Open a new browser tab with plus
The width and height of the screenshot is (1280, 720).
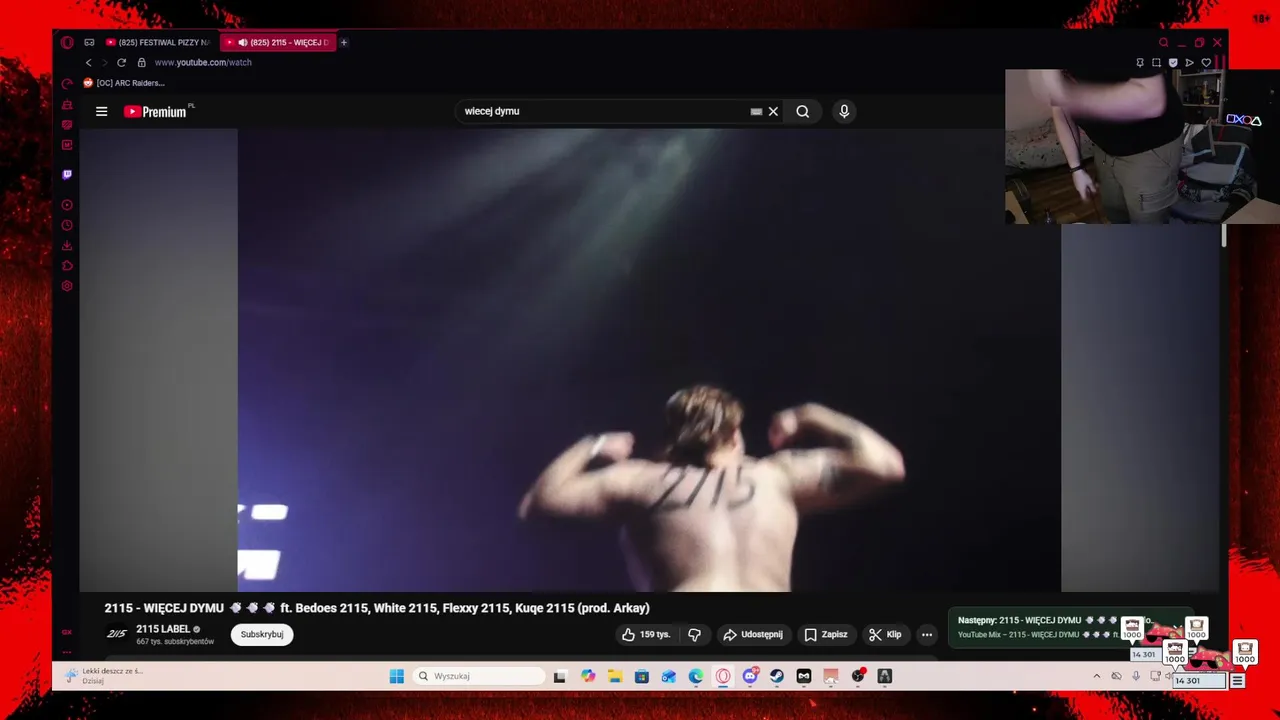pyautogui.click(x=343, y=42)
